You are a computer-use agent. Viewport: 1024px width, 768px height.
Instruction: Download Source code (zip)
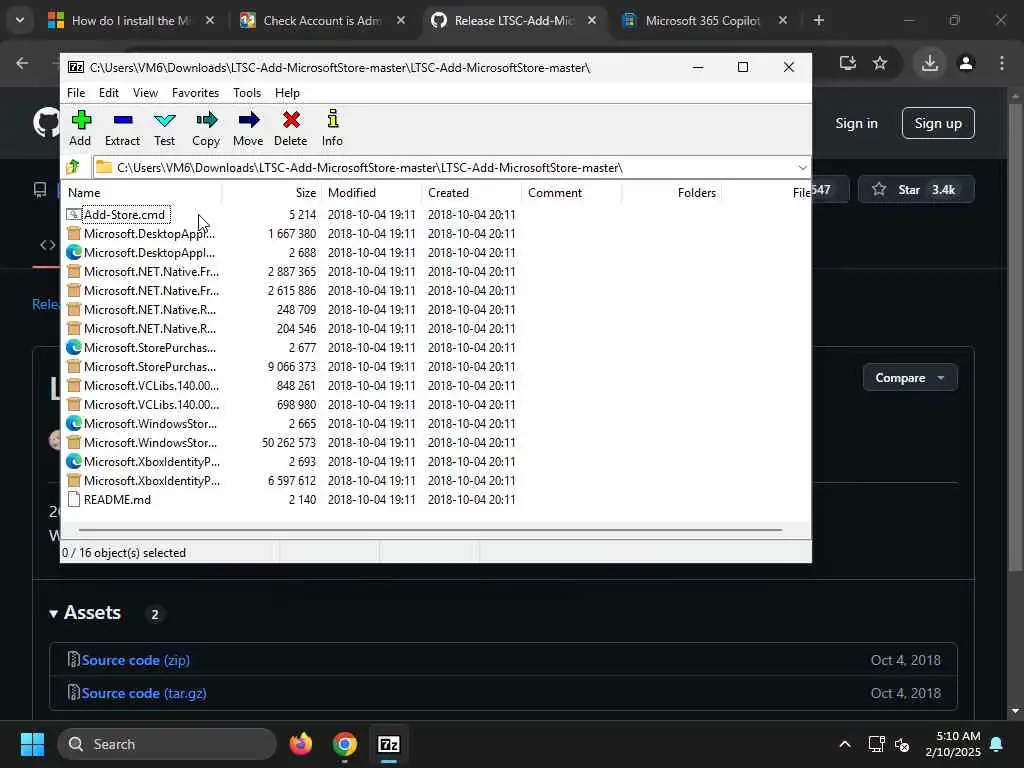point(136,660)
